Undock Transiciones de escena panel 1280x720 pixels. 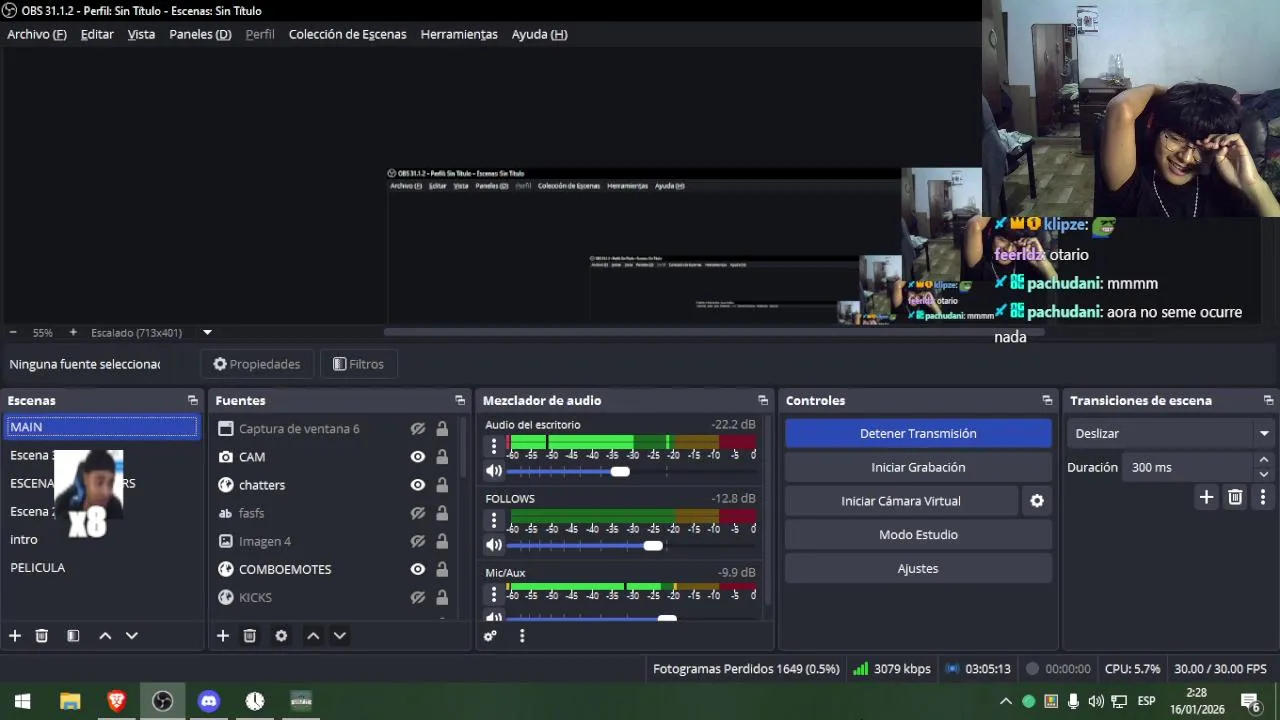[x=1268, y=400]
